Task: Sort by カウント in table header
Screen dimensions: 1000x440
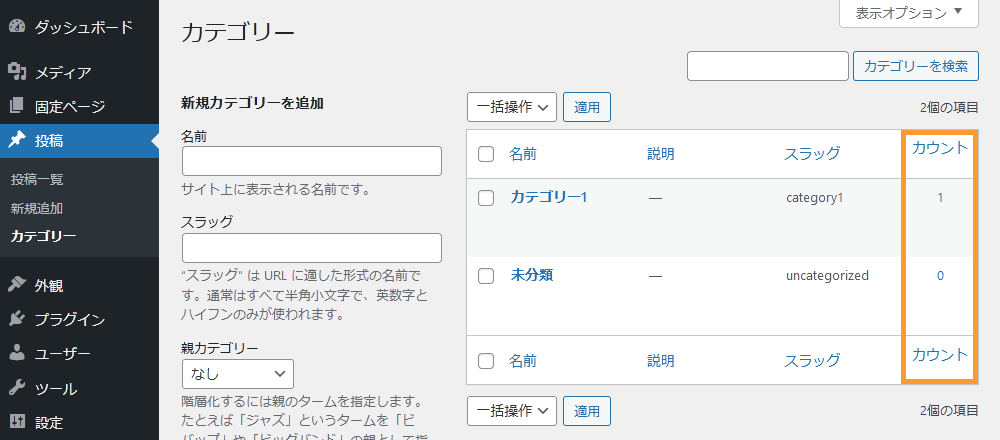Action: click(x=940, y=149)
